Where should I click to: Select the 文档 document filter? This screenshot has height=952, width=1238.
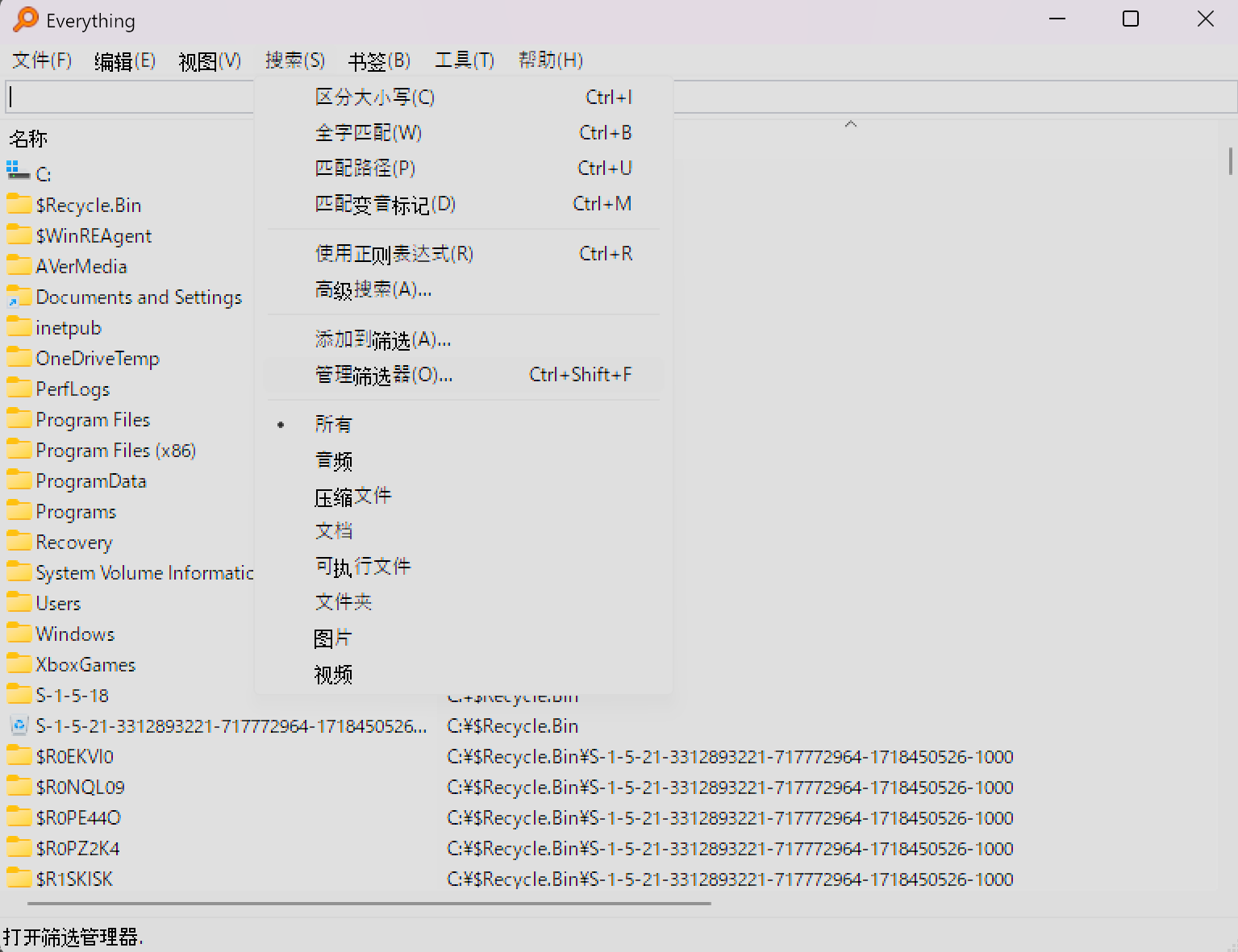tap(464, 531)
